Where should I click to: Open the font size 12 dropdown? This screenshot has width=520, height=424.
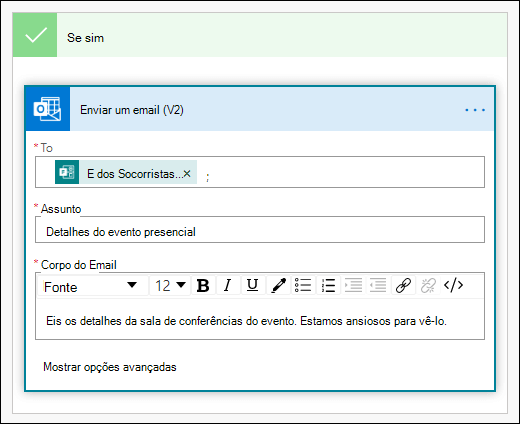click(170, 286)
